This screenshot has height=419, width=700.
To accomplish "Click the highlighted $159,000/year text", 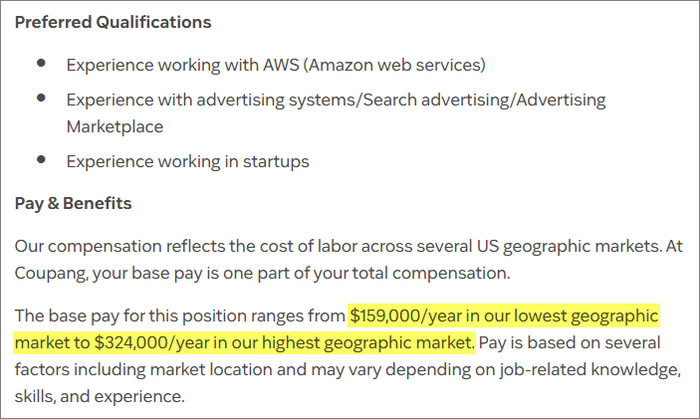I will tap(406, 316).
